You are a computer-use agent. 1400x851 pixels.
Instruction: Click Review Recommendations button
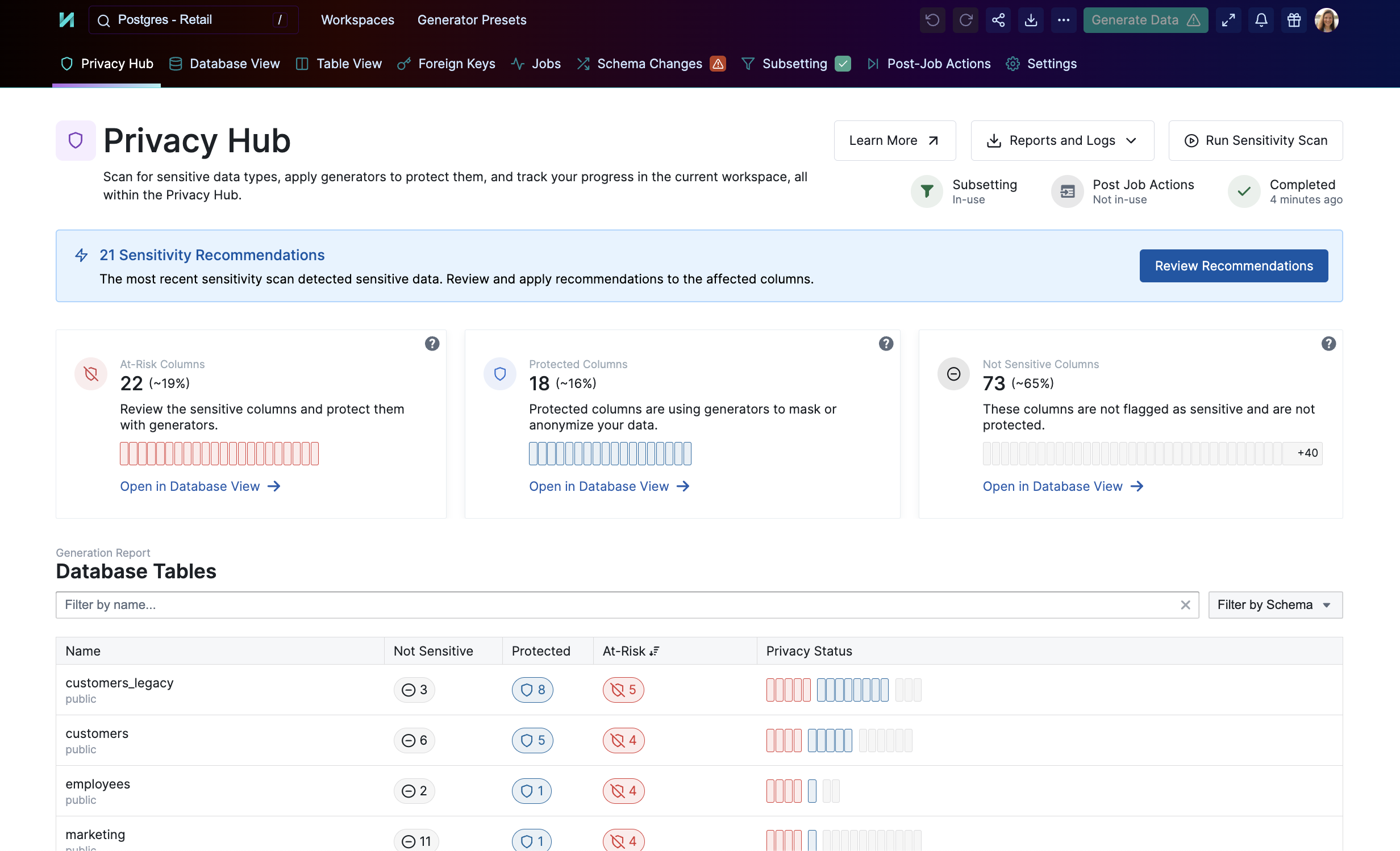(x=1234, y=266)
